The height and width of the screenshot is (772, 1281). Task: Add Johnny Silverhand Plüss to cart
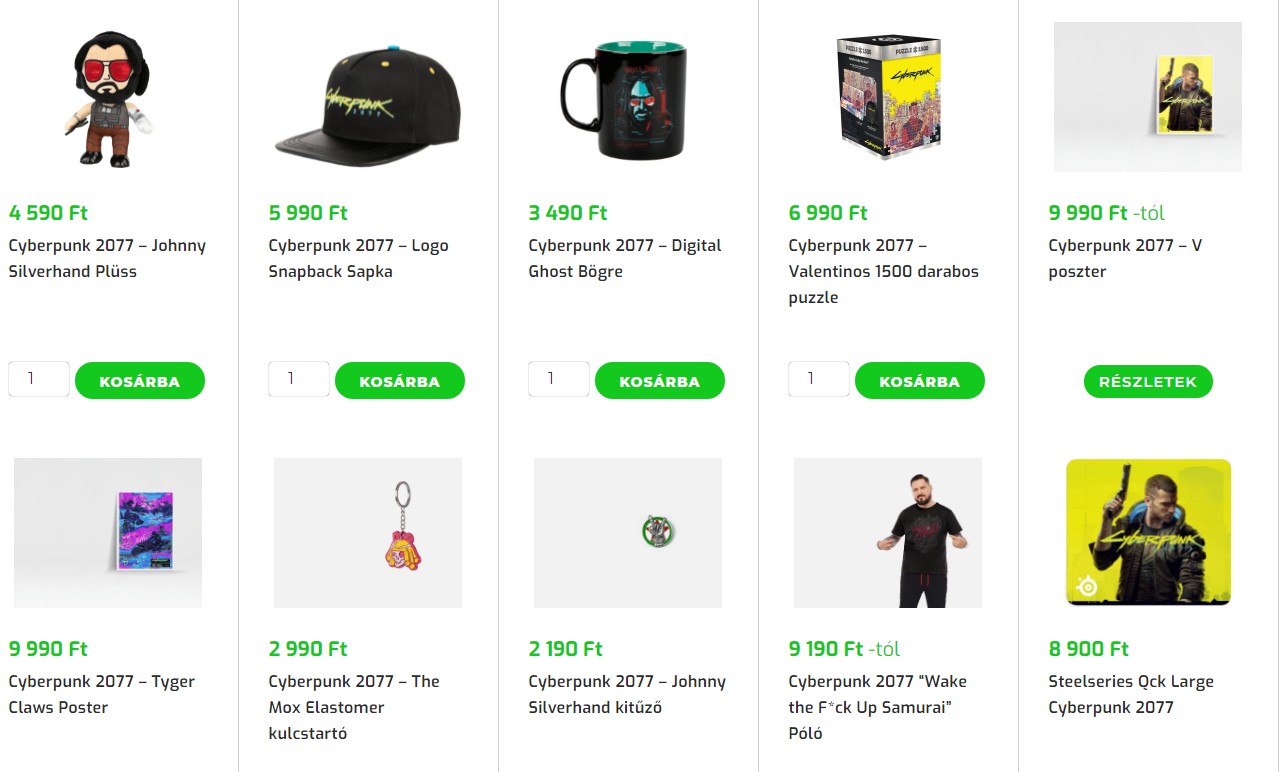140,381
